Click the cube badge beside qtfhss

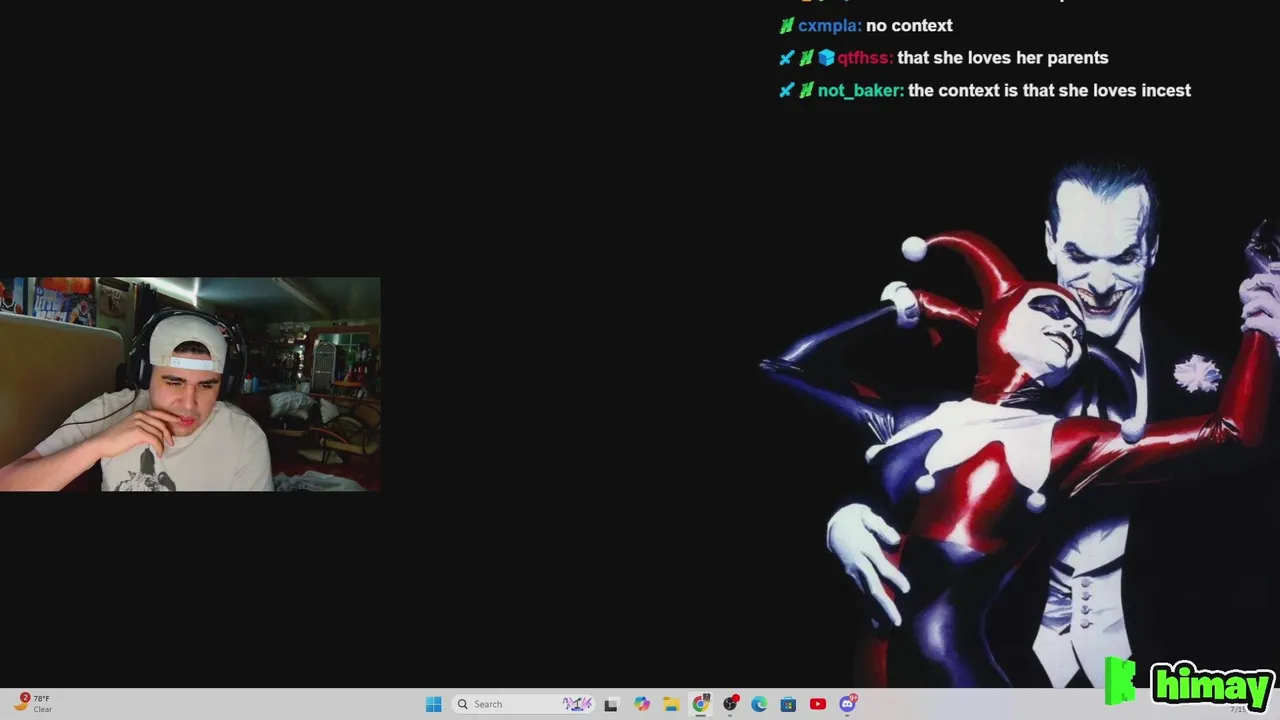[x=826, y=58]
